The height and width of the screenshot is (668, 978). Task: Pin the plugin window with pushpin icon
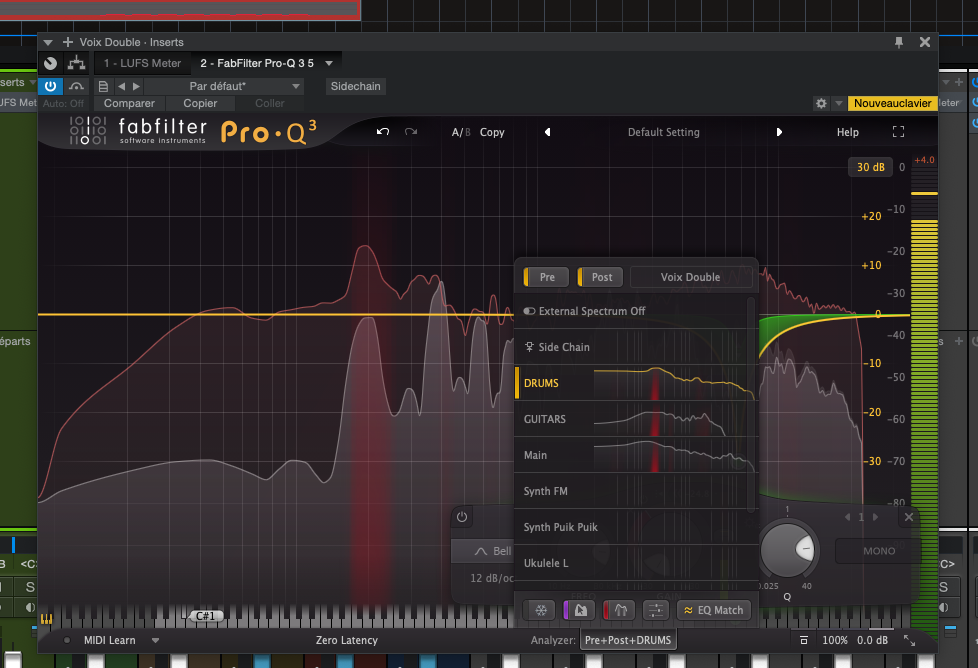pos(899,42)
